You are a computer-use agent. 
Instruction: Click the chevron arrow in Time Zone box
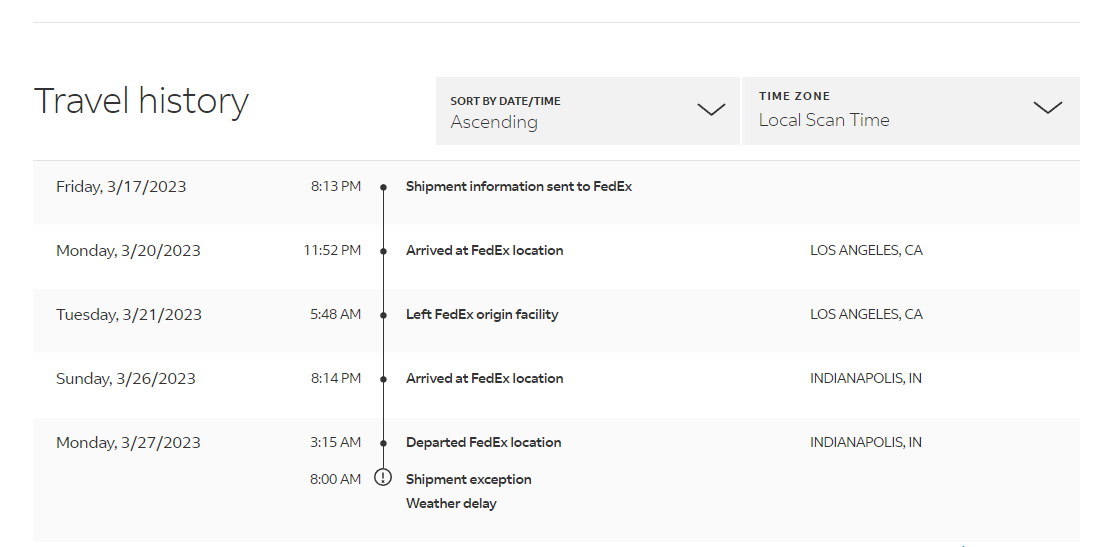coord(1047,108)
